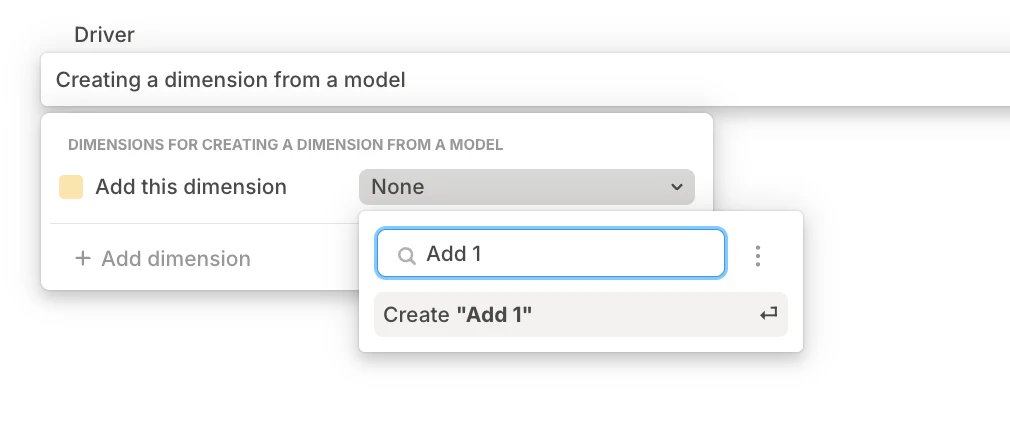Select the Create "Add 1" option
The image size is (1010, 430).
[x=580, y=314]
